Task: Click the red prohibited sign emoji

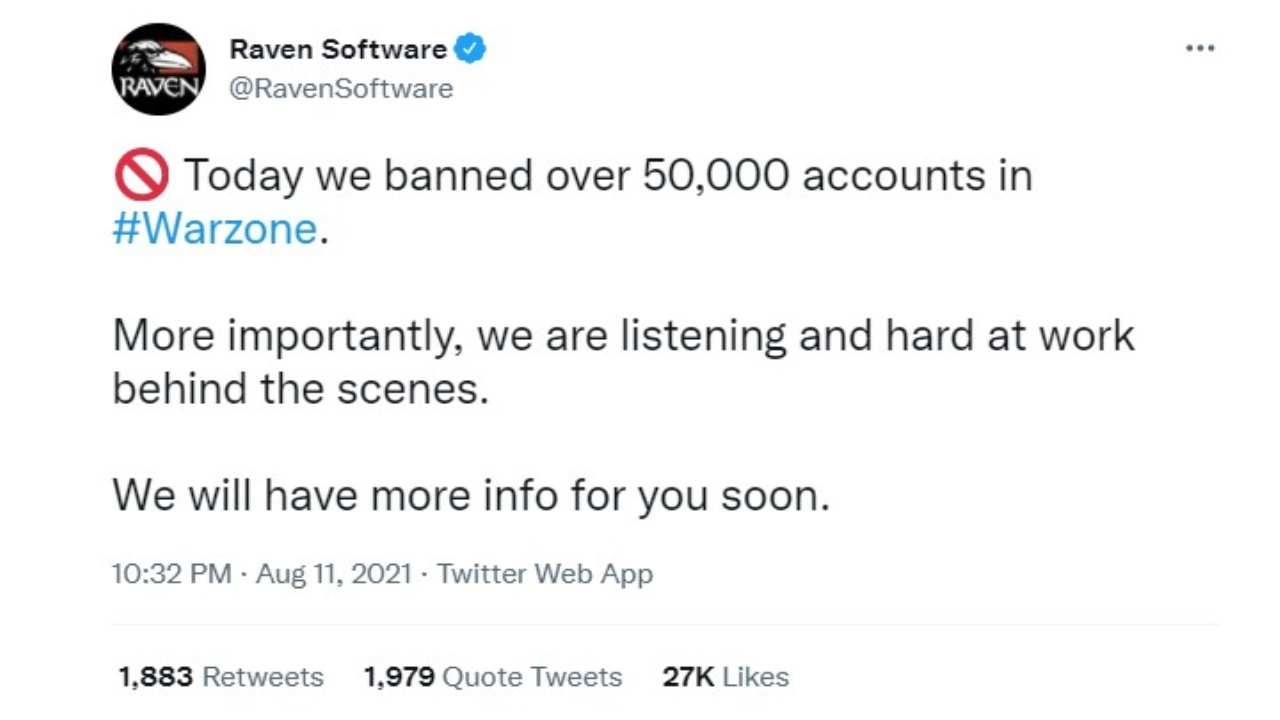Action: (140, 177)
